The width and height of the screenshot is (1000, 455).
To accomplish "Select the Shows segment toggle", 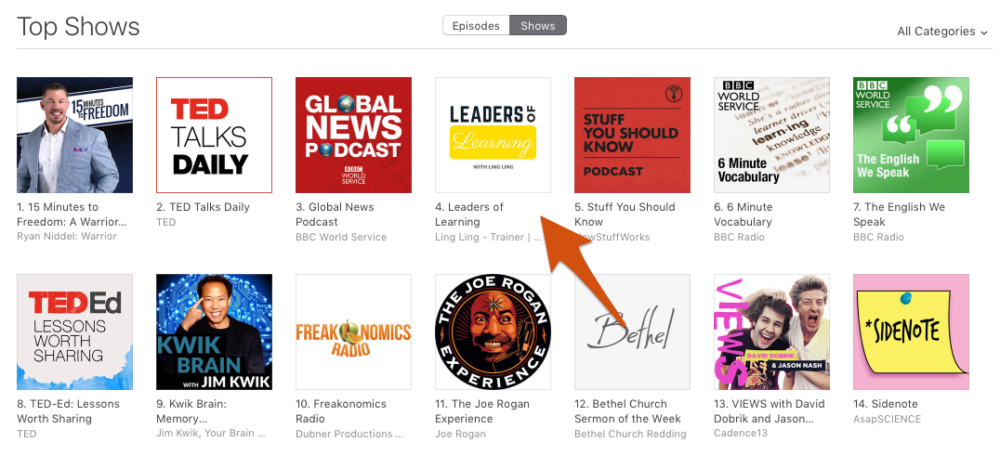I will coord(538,26).
